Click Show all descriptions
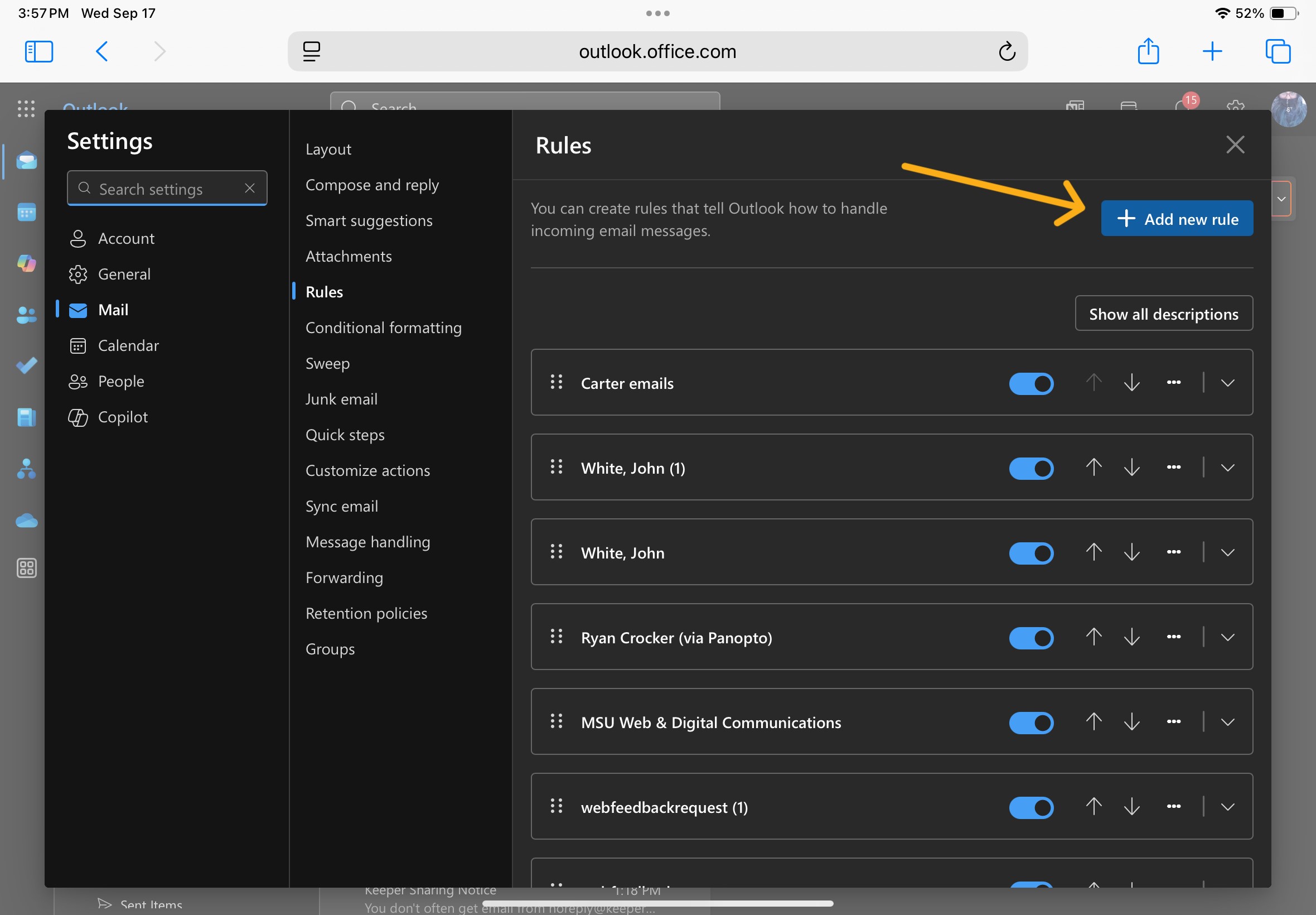This screenshot has height=915, width=1316. (1164, 314)
